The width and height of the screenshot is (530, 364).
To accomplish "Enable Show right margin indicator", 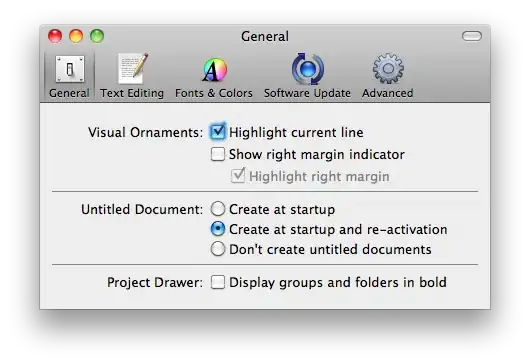I will pos(217,154).
